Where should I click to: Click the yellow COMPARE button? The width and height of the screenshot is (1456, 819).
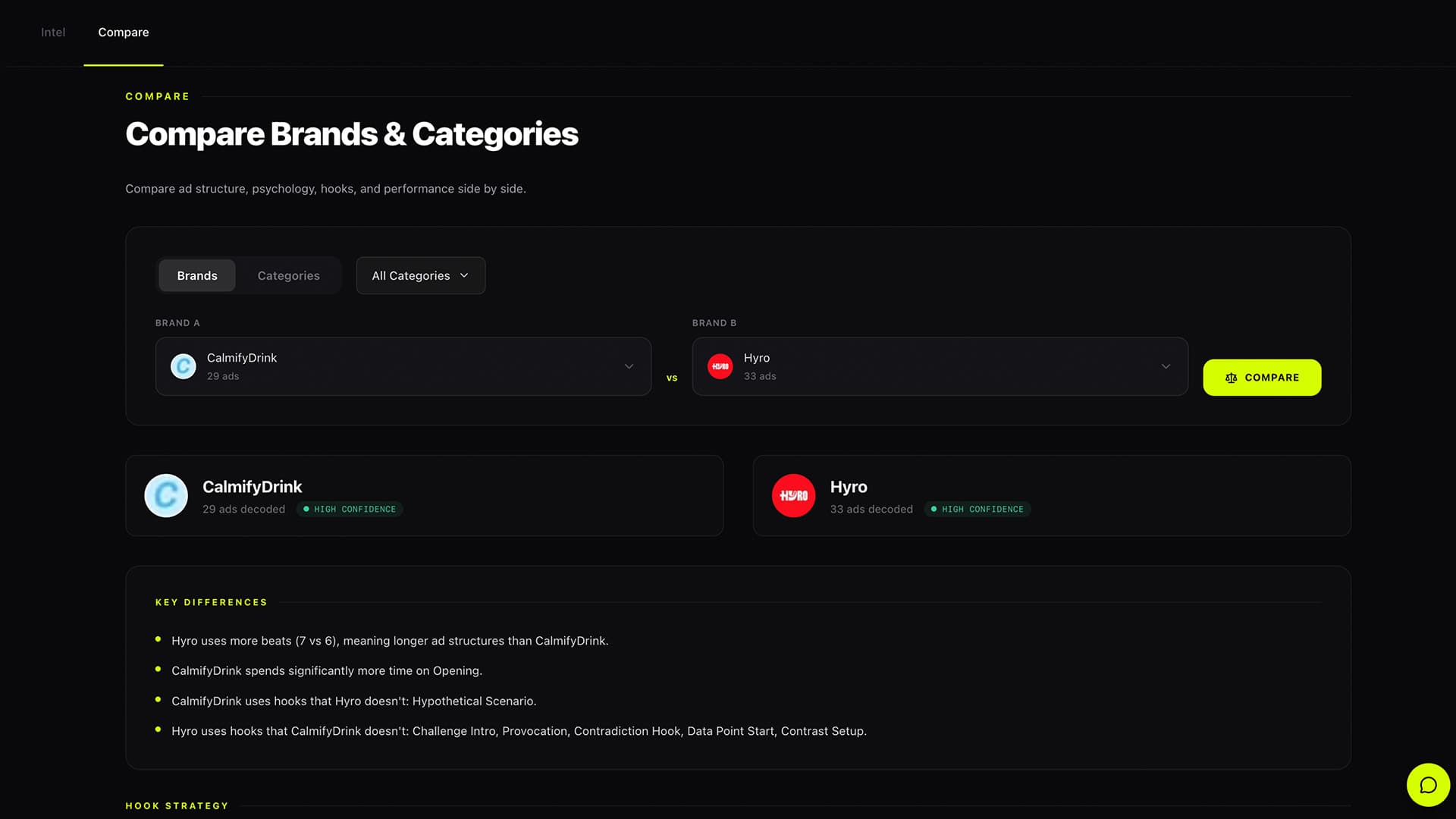click(x=1262, y=378)
